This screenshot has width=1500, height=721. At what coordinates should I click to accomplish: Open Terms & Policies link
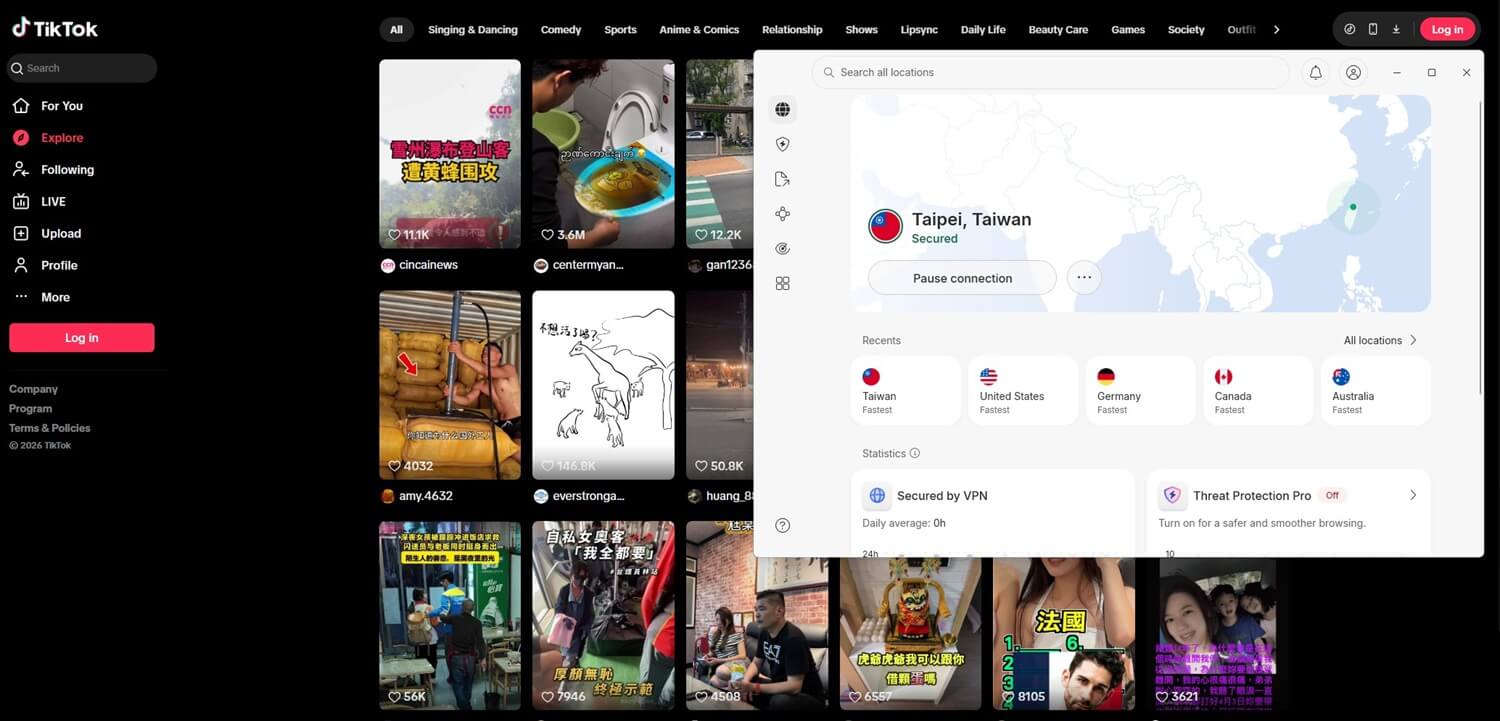coord(50,428)
